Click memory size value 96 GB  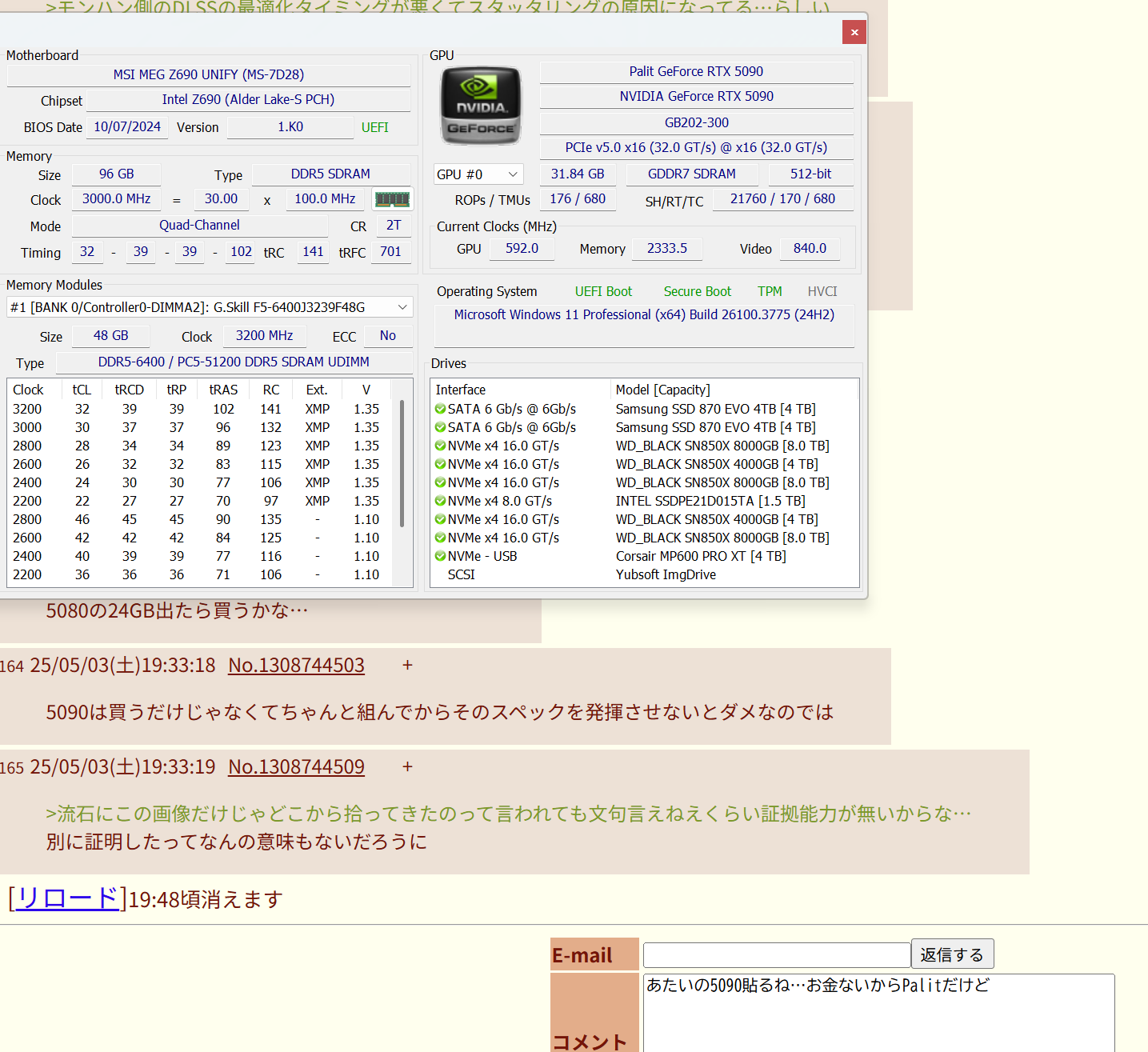coord(117,174)
